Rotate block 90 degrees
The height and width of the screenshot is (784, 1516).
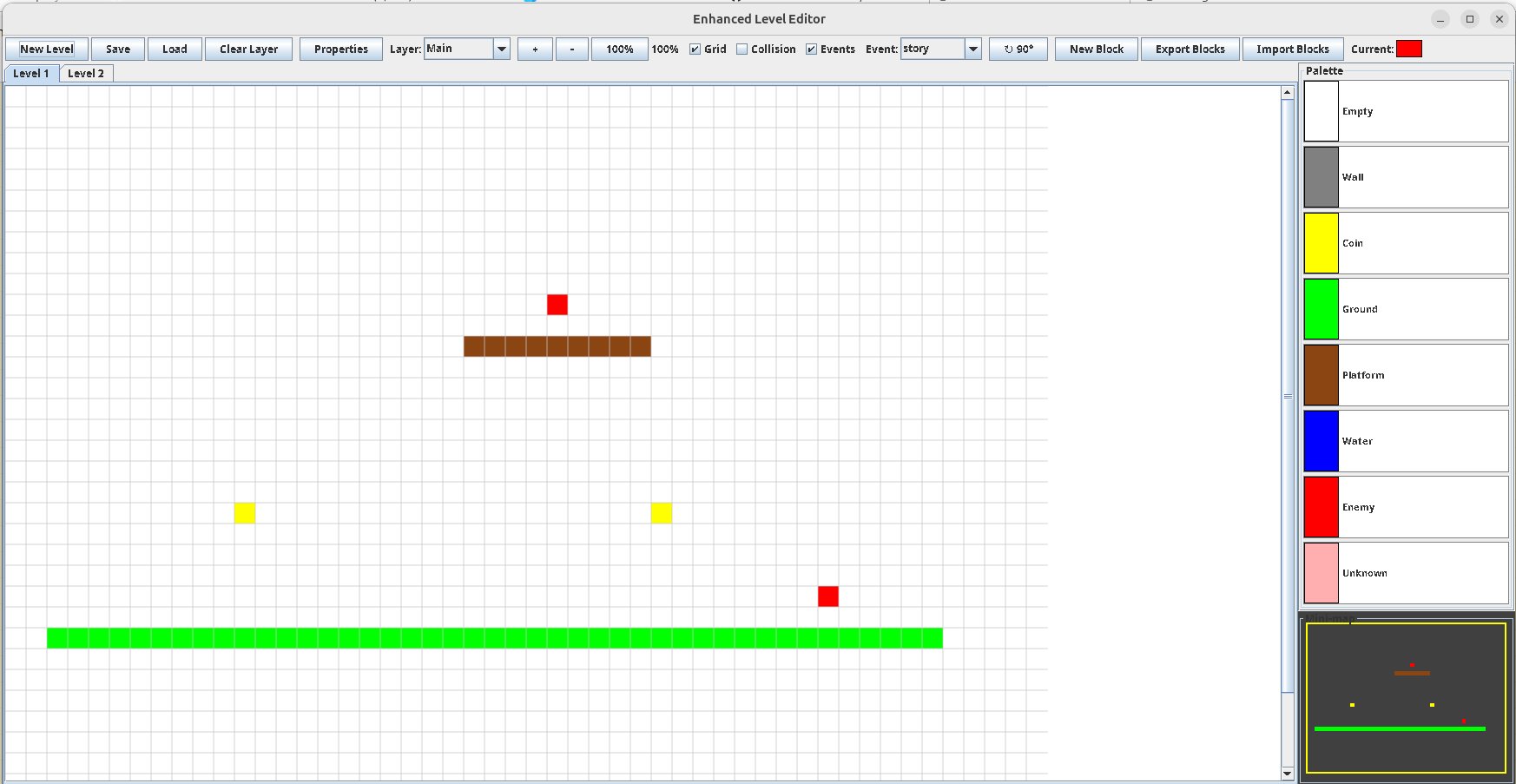coord(1018,49)
